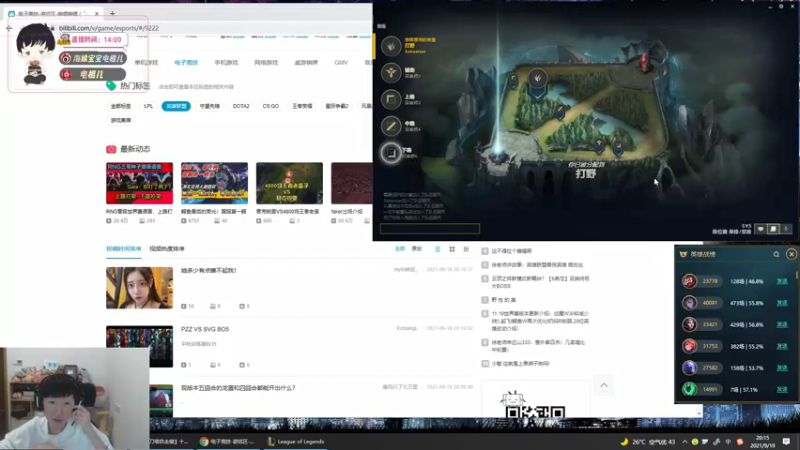Switch to the 单机游戏 category tab
This screenshot has width=800, height=450.
pyautogui.click(x=146, y=63)
